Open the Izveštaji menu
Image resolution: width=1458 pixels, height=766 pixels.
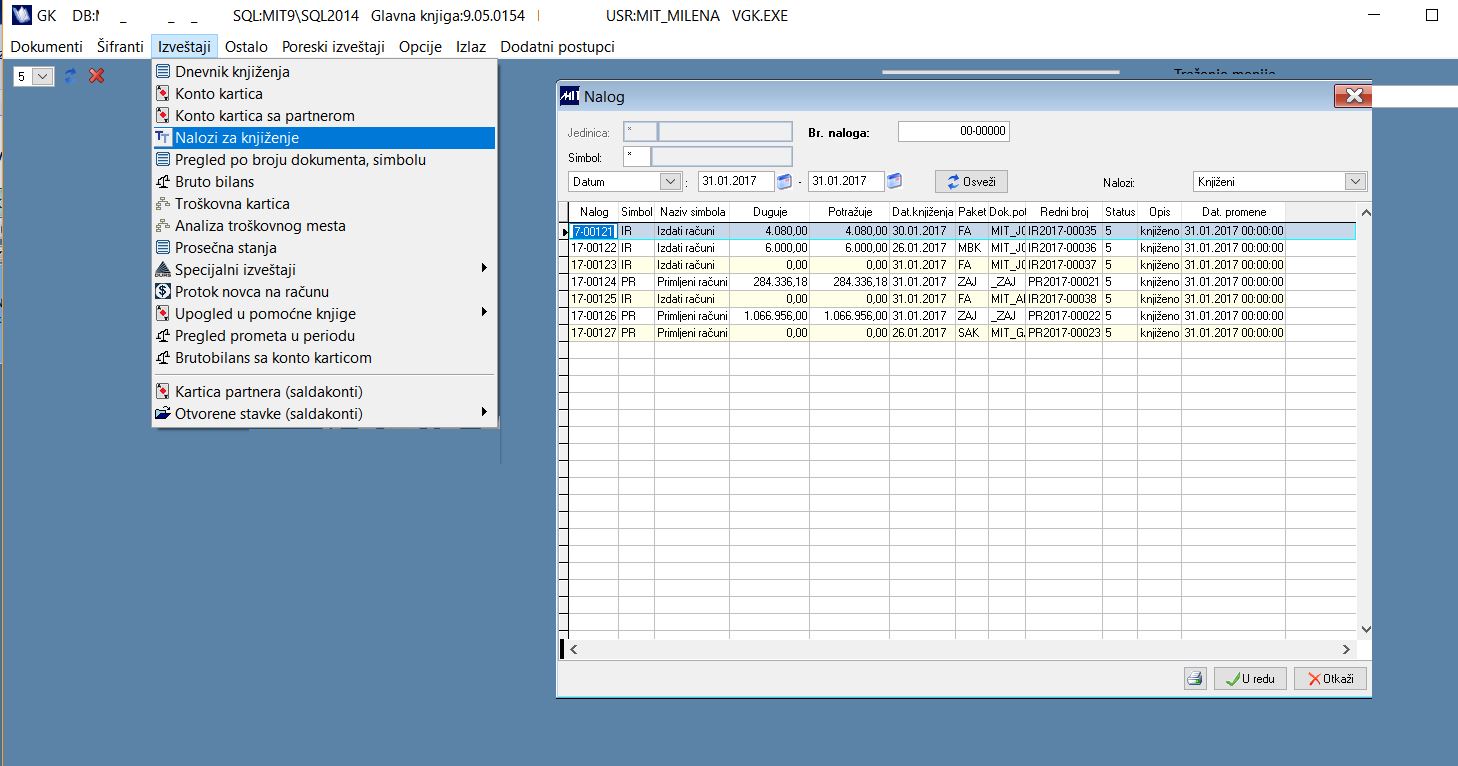tap(184, 47)
